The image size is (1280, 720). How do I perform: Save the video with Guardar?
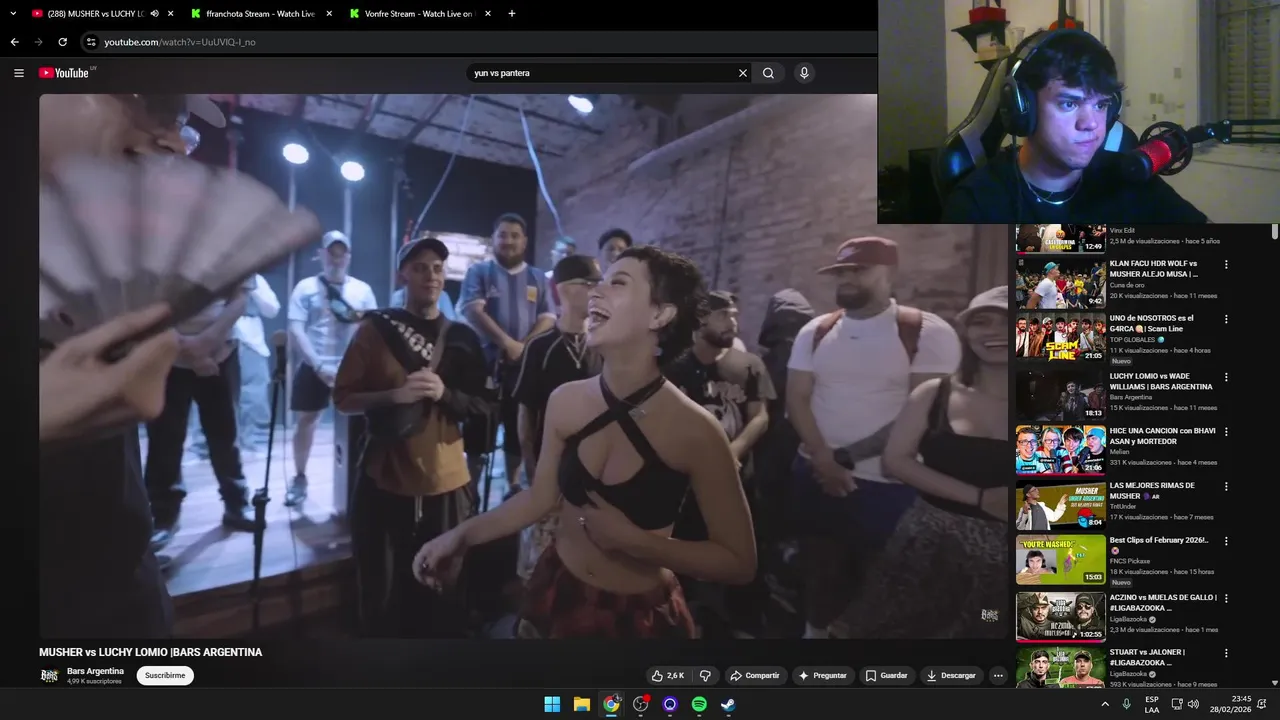click(x=886, y=676)
